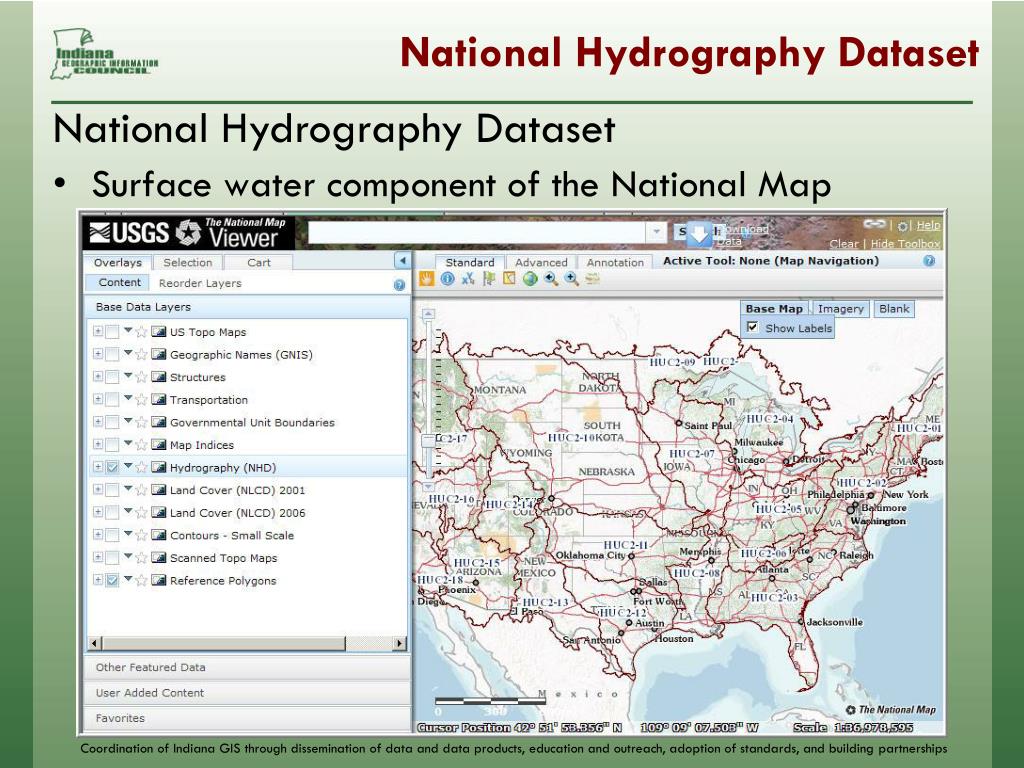The image size is (1024, 768).
Task: Click the layer list left scroll arrow
Action: [x=95, y=643]
